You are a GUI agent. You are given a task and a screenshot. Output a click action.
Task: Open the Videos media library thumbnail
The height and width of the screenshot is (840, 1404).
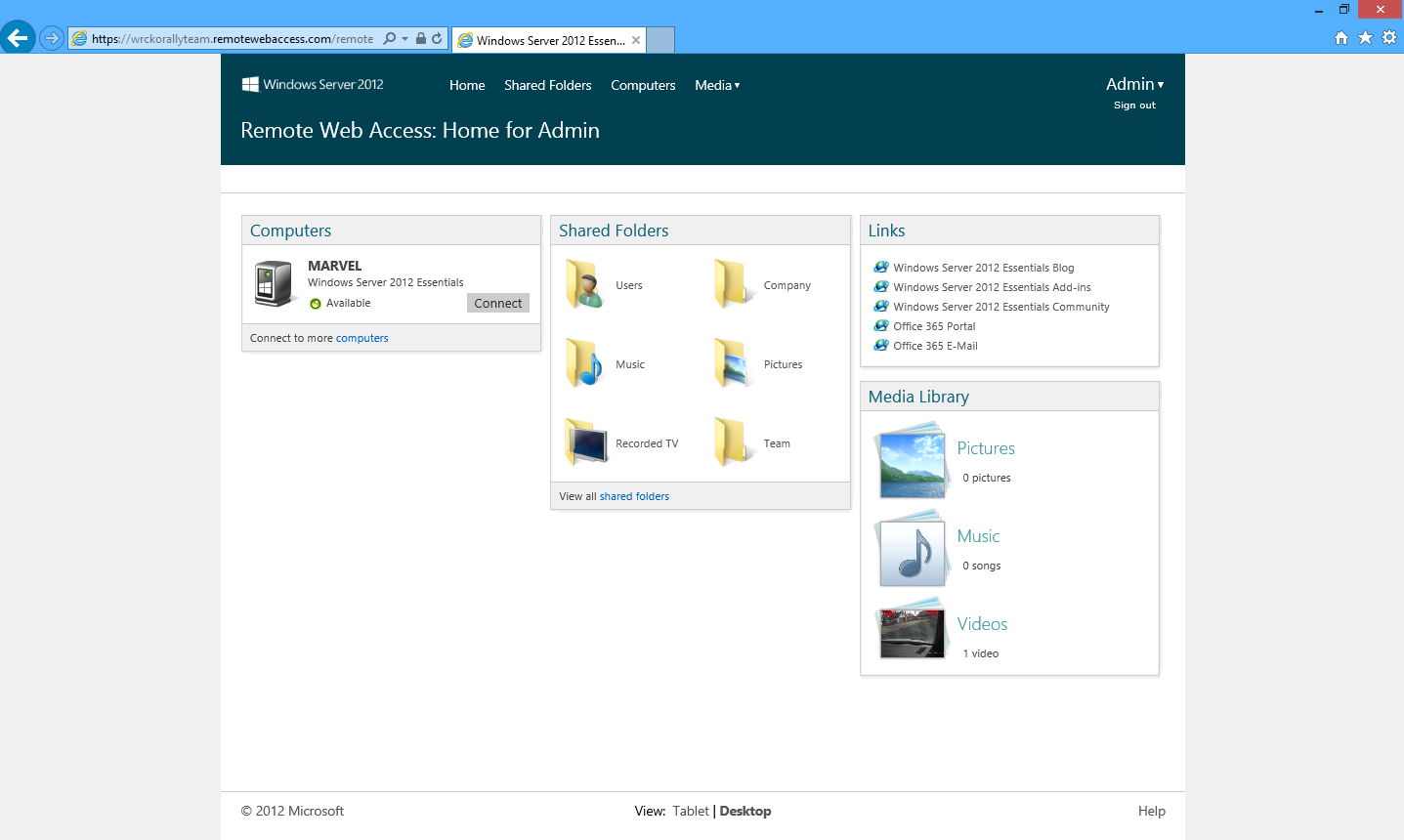click(x=912, y=630)
